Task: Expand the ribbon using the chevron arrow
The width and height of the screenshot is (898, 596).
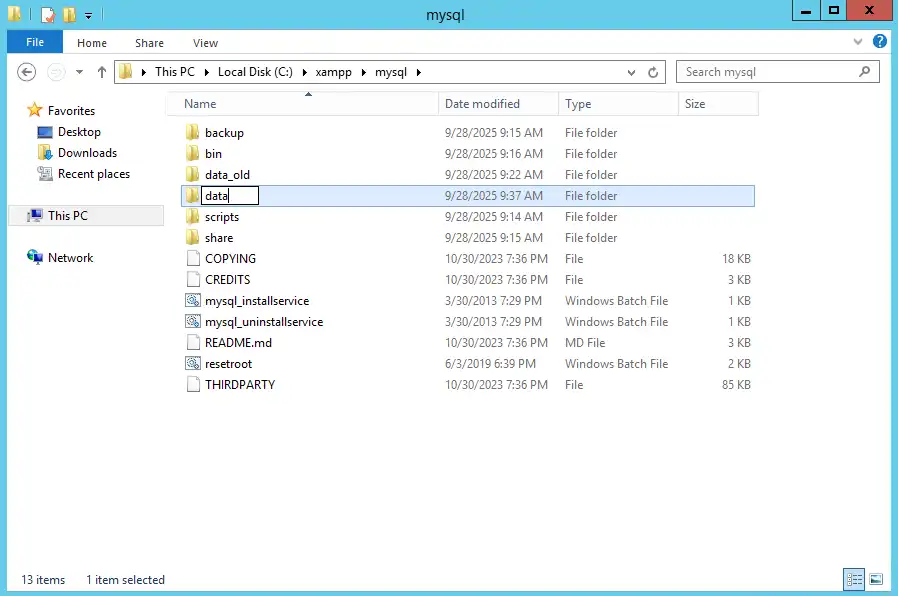Action: (858, 42)
